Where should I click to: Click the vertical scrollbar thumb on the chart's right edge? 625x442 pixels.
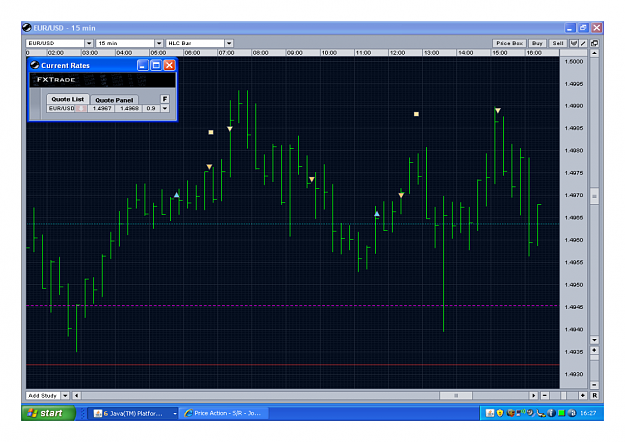point(594,196)
